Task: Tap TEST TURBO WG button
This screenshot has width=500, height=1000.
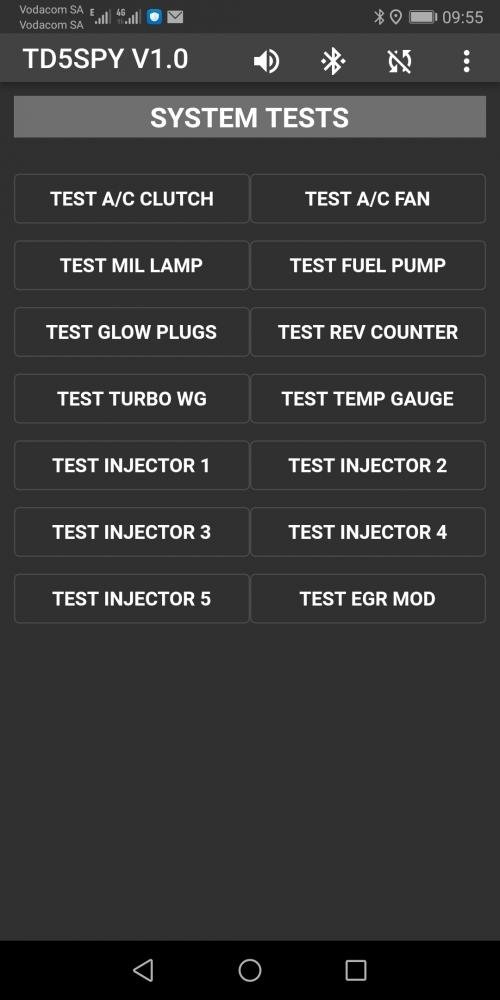Action: (x=132, y=399)
